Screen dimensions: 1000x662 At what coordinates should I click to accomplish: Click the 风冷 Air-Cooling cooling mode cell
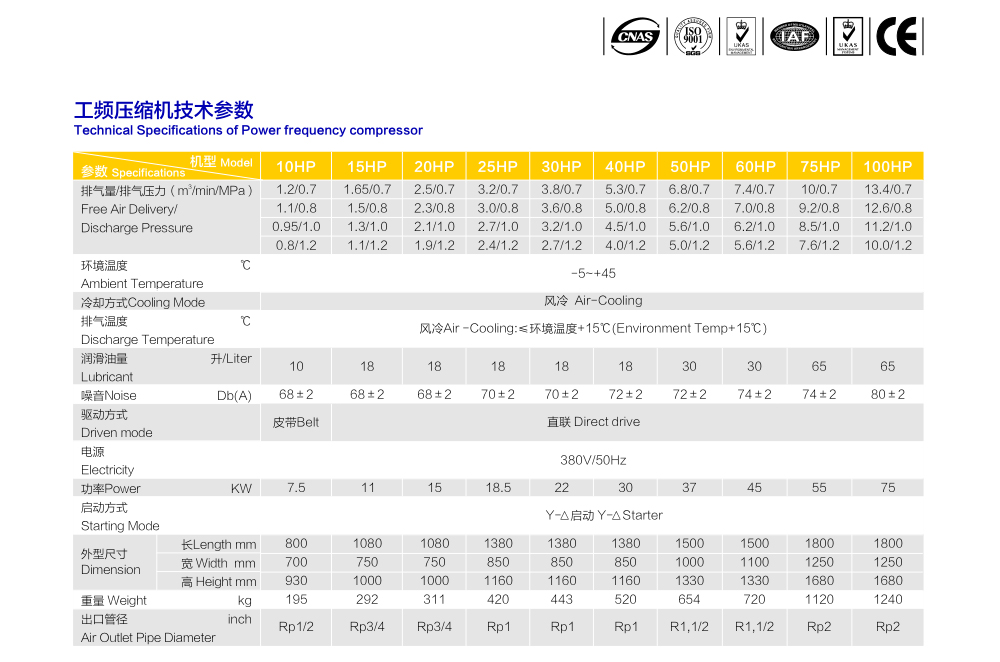[x=593, y=300]
